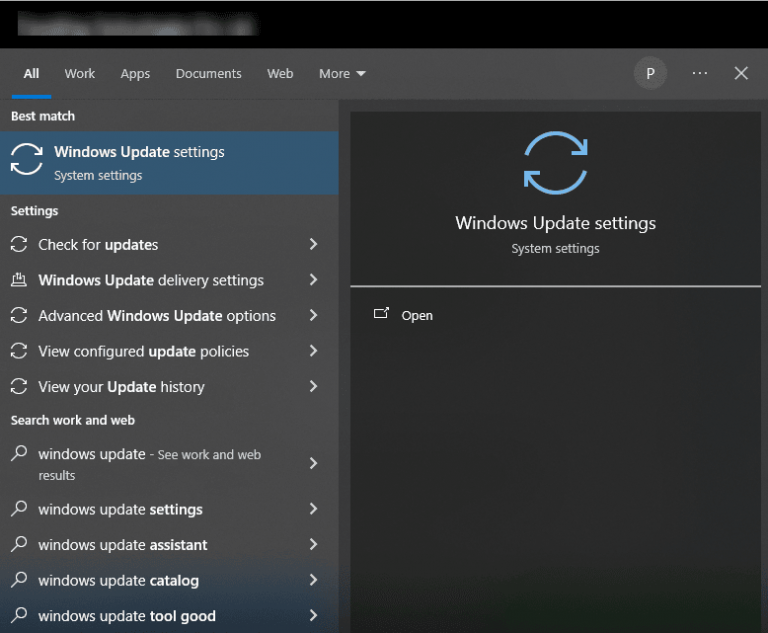
Task: Click the large Windows Update sync icon in preview
Action: coord(555,163)
